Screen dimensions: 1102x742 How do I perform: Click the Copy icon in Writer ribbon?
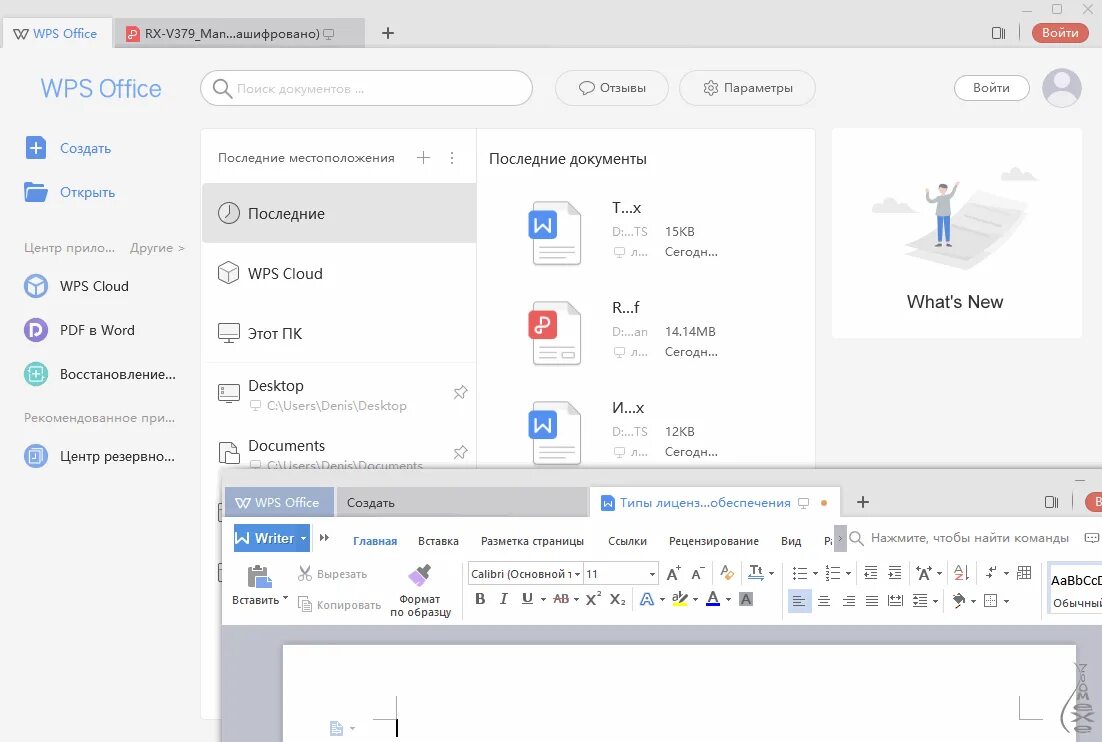[304, 604]
